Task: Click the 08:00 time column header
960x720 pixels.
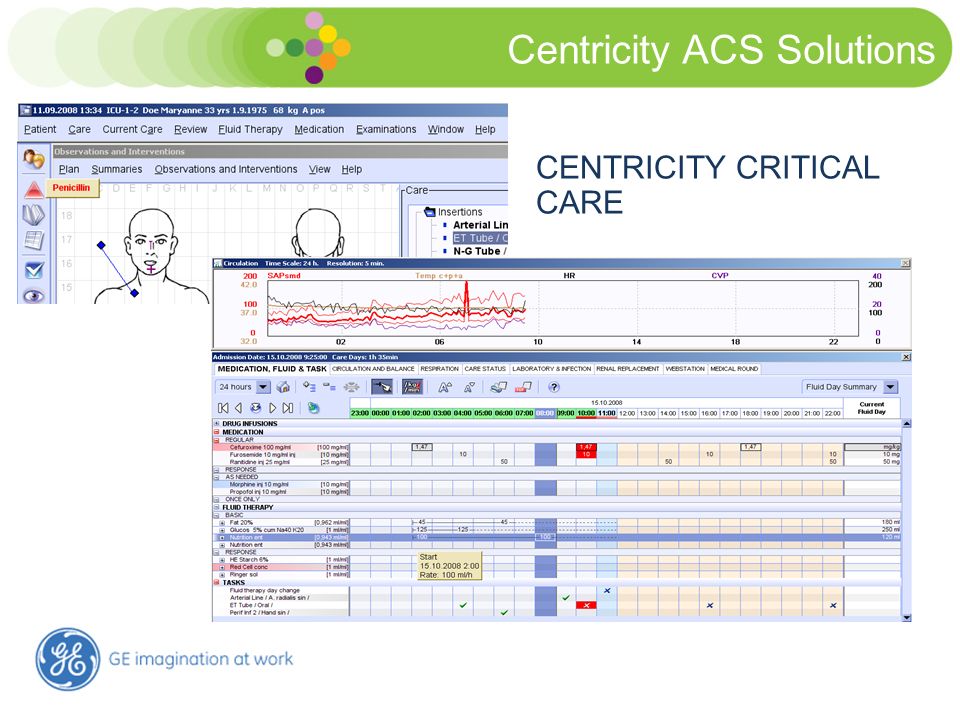Action: point(545,413)
